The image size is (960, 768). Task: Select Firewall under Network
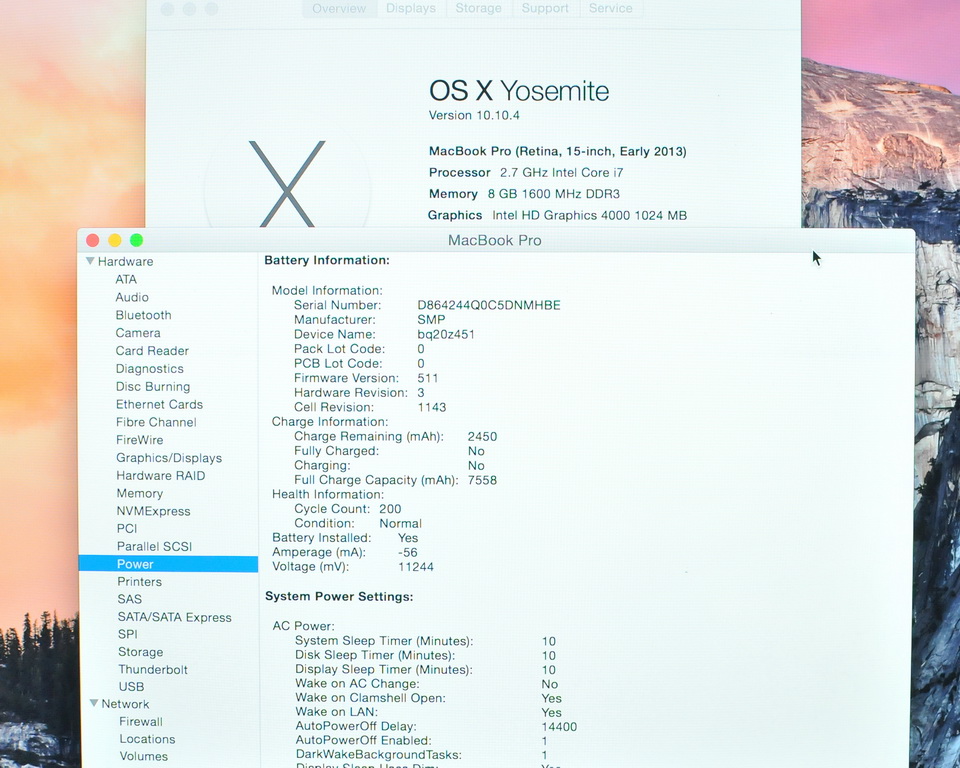(x=141, y=721)
